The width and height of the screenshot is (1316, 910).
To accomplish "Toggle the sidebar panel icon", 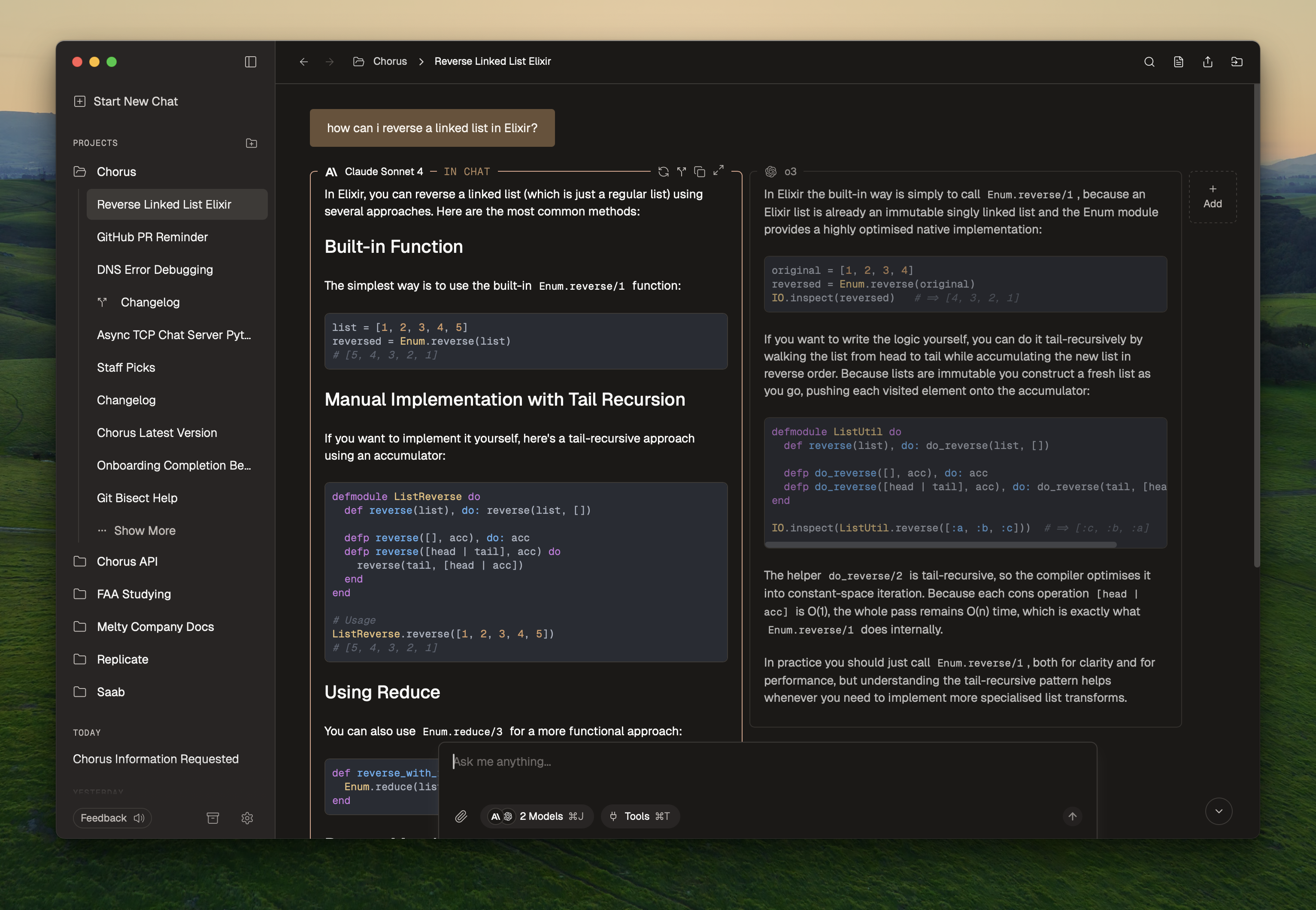I will [x=250, y=61].
